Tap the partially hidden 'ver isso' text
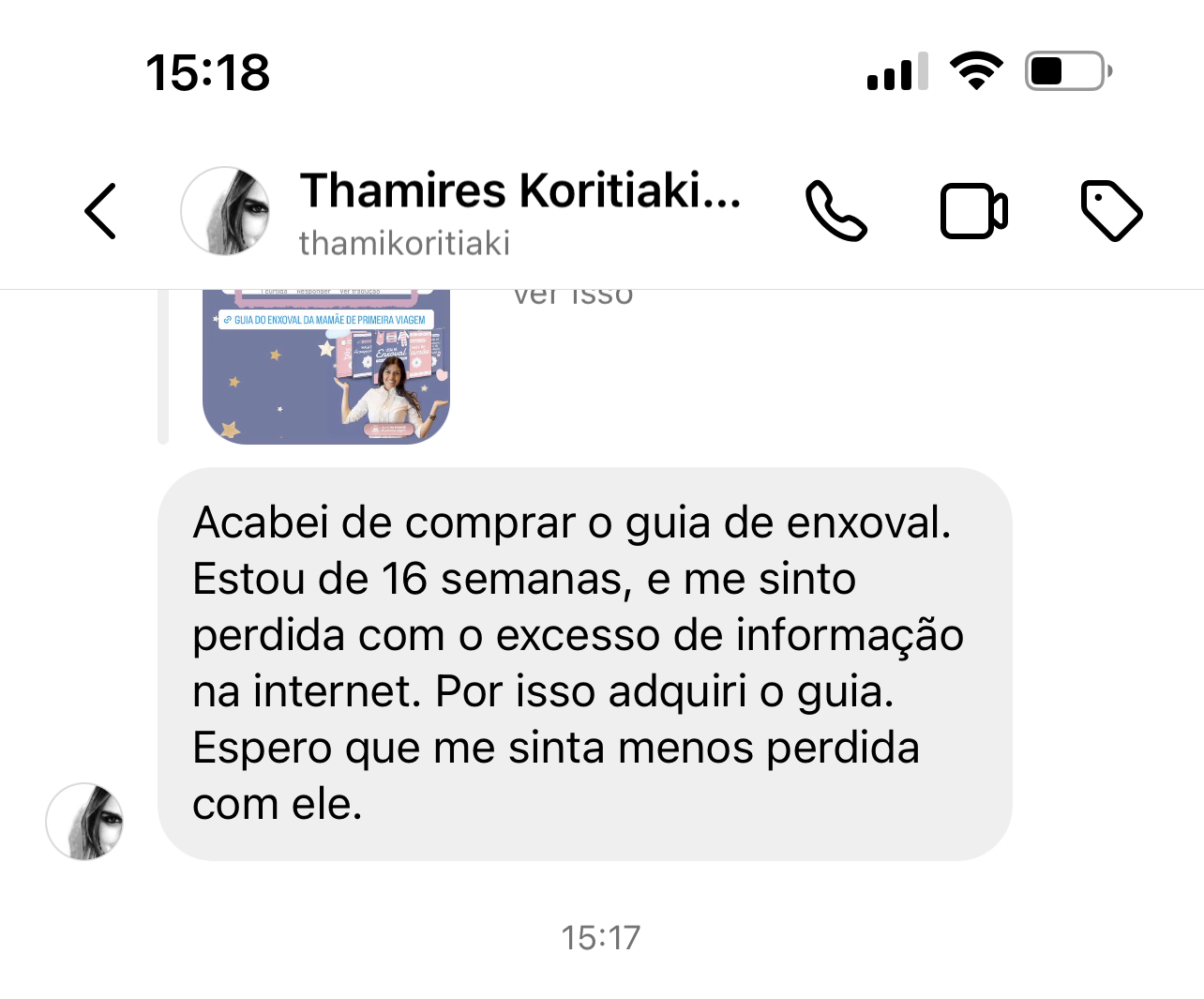Image resolution: width=1204 pixels, height=999 pixels. 573,295
